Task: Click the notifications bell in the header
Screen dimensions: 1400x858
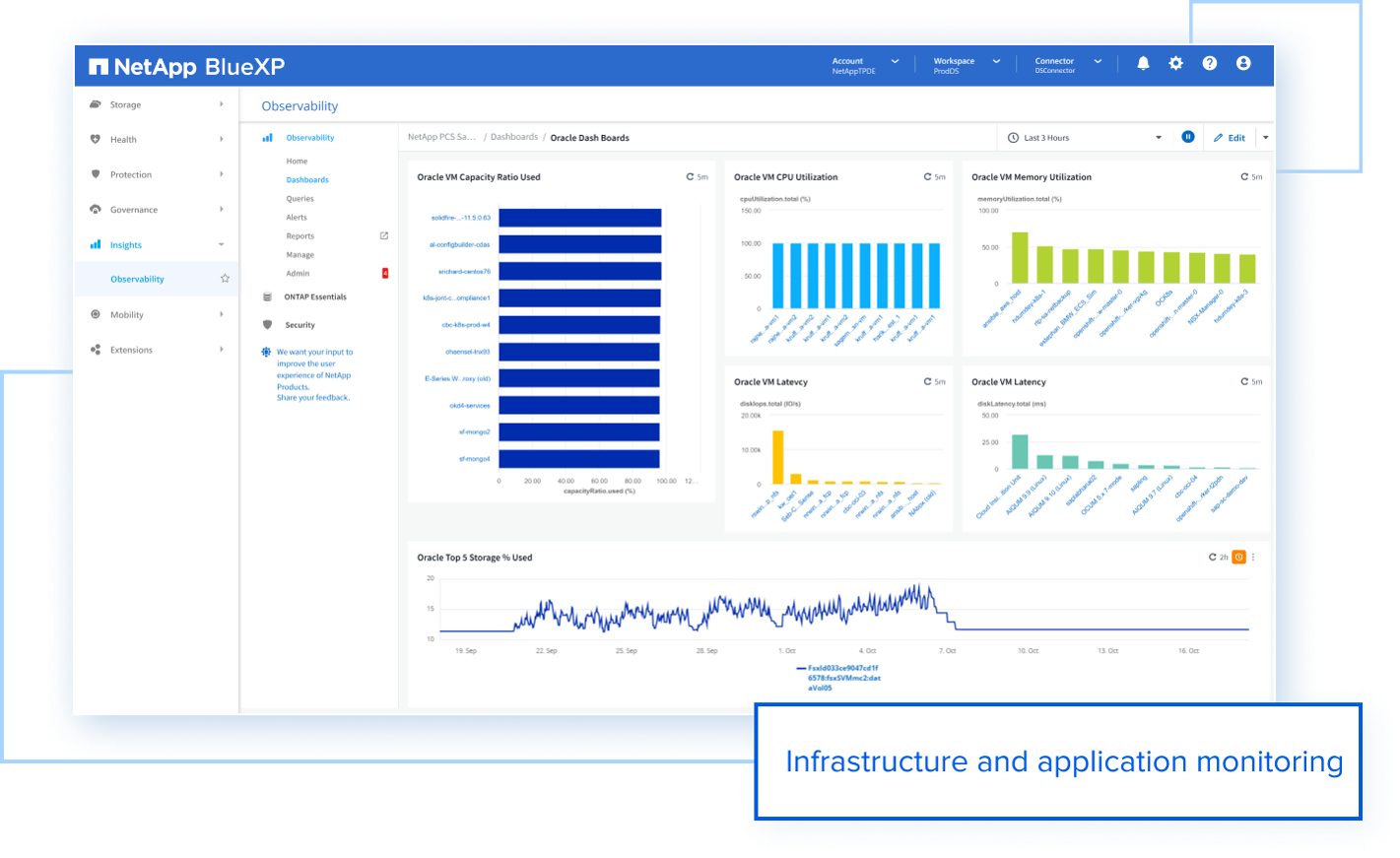Action: coord(1143,62)
